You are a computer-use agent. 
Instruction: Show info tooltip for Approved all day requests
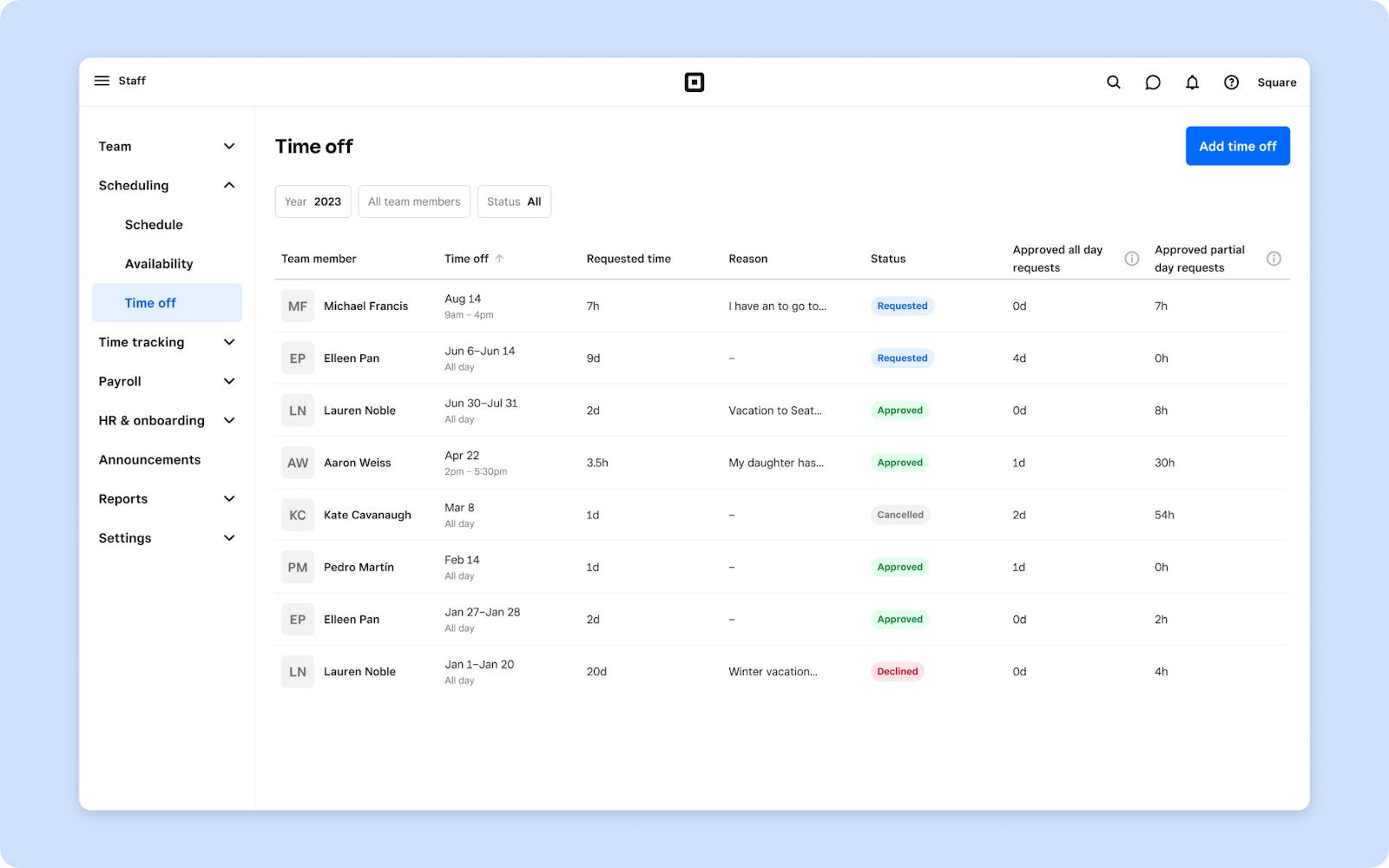1131,258
